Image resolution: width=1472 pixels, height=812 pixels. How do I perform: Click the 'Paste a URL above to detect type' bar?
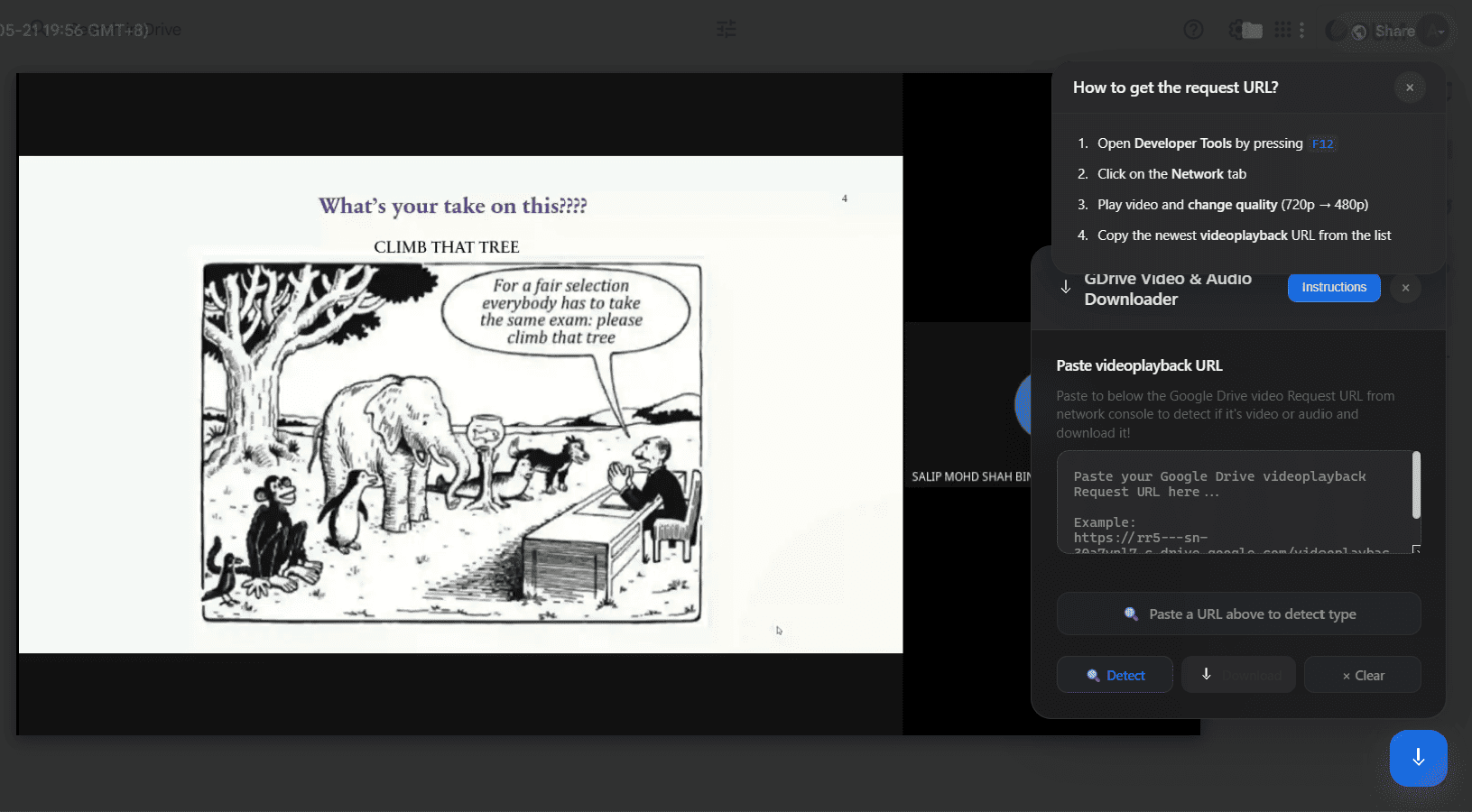tap(1238, 614)
